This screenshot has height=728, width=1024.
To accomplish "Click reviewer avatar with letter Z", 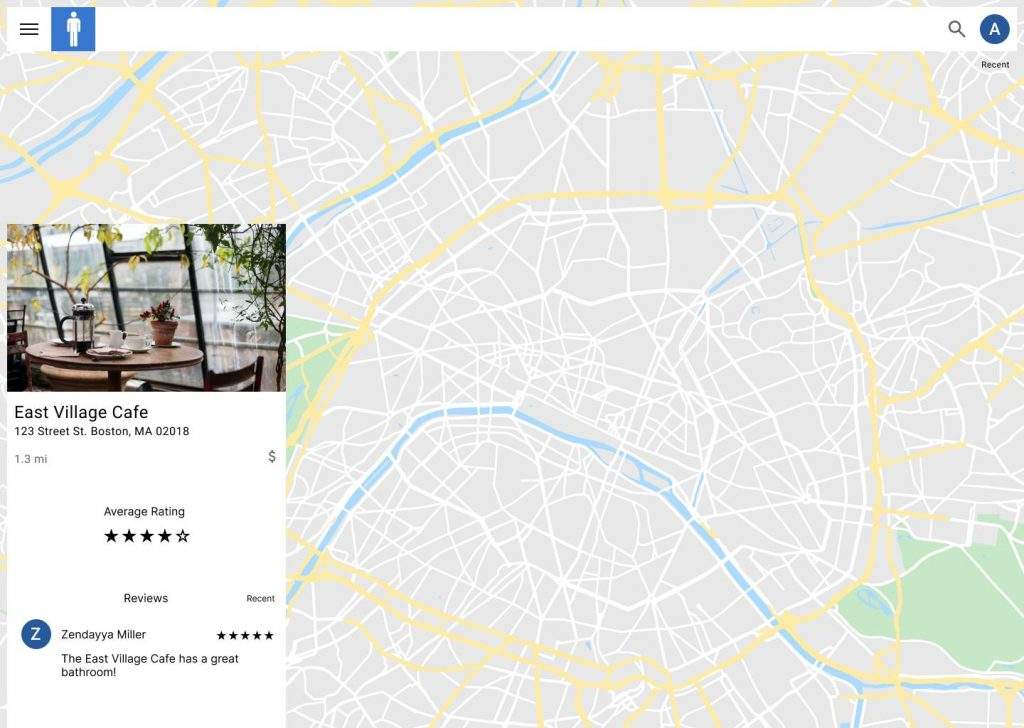I will [36, 634].
